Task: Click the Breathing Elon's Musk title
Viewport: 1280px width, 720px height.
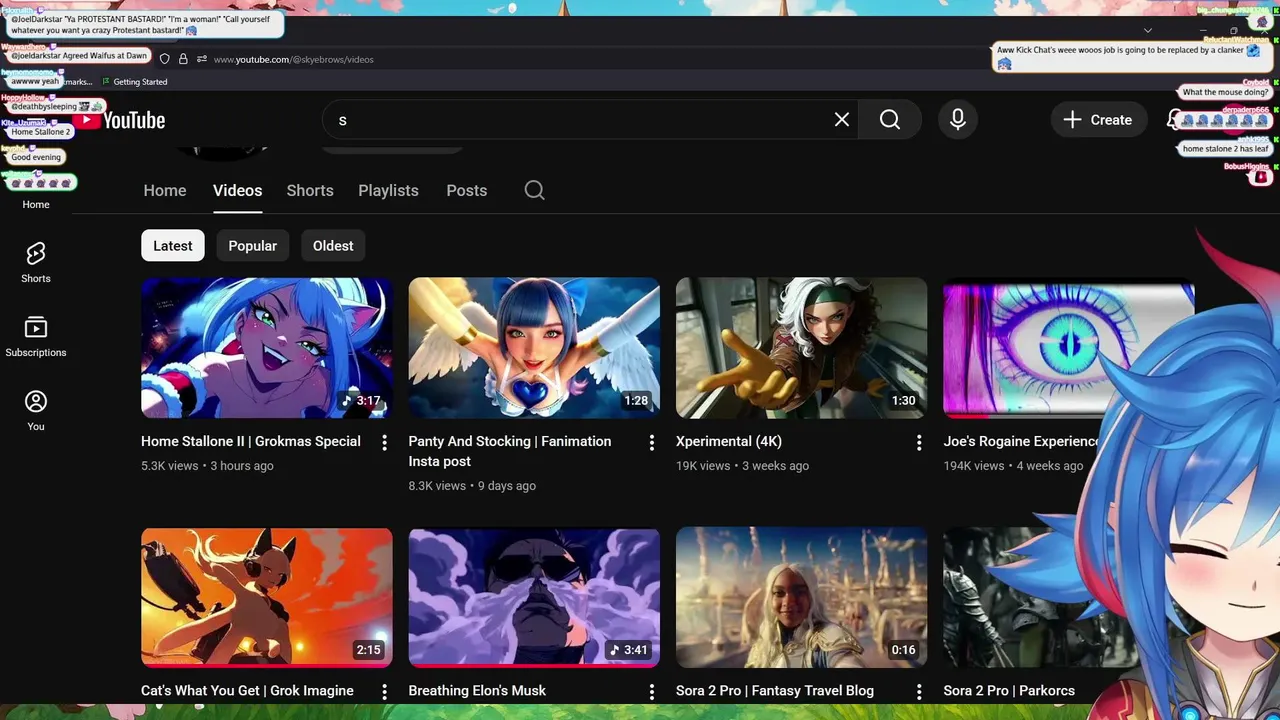Action: 477,691
